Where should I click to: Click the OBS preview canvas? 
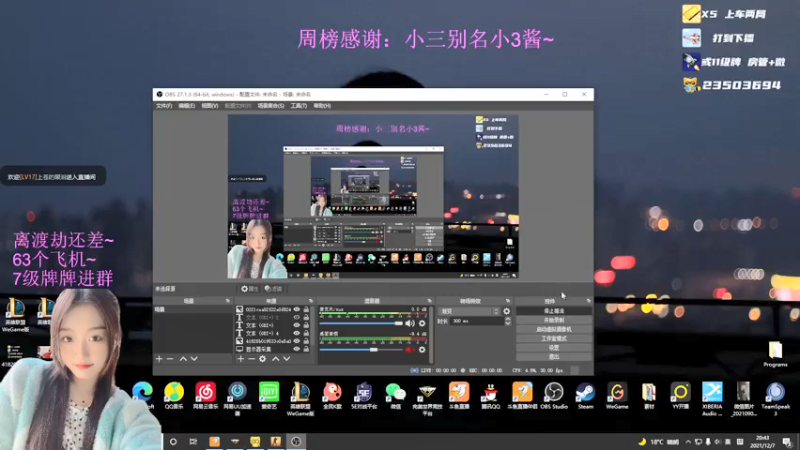point(373,196)
